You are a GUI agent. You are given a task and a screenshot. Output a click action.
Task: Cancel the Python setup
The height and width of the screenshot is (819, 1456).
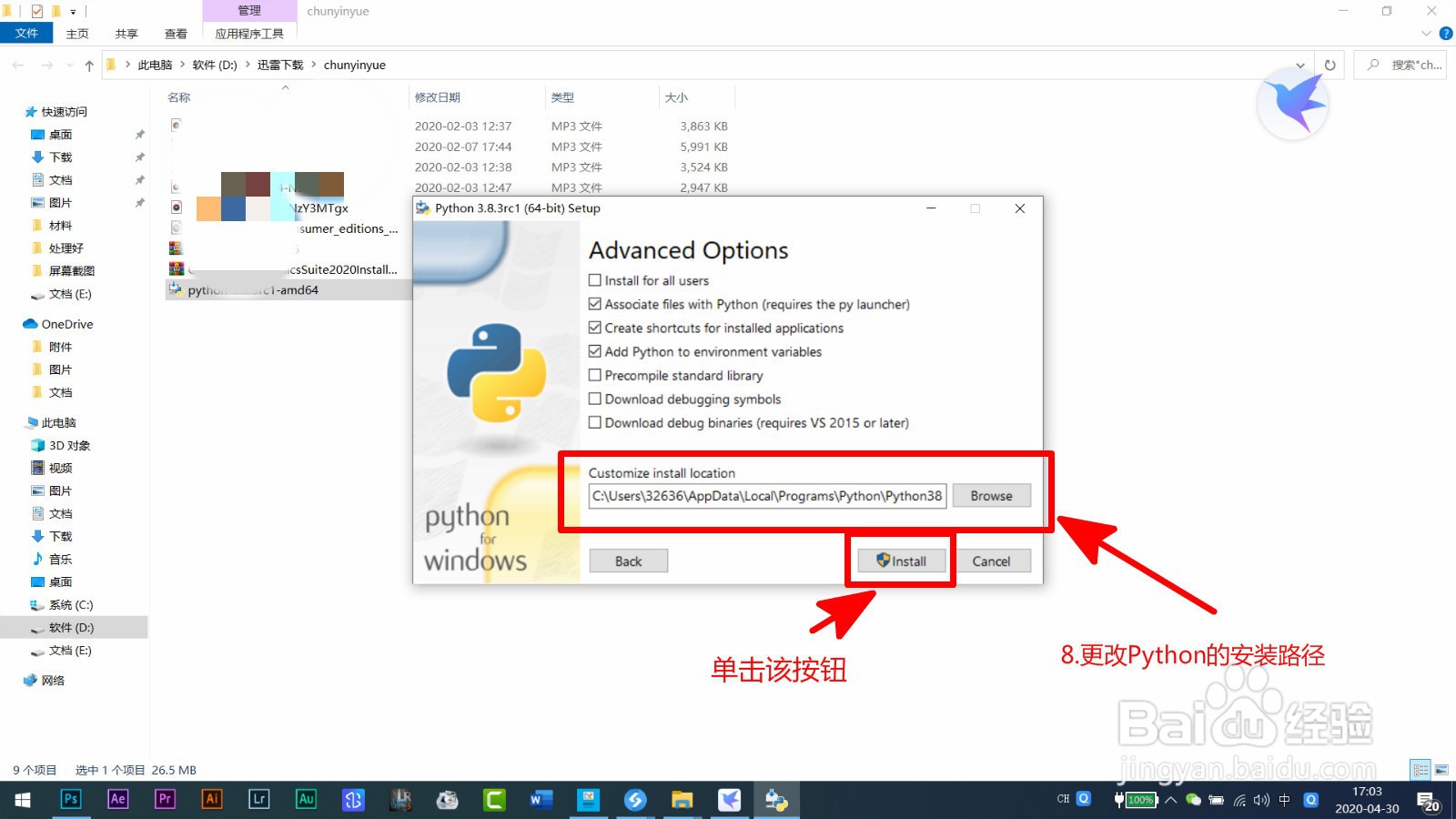(x=991, y=561)
